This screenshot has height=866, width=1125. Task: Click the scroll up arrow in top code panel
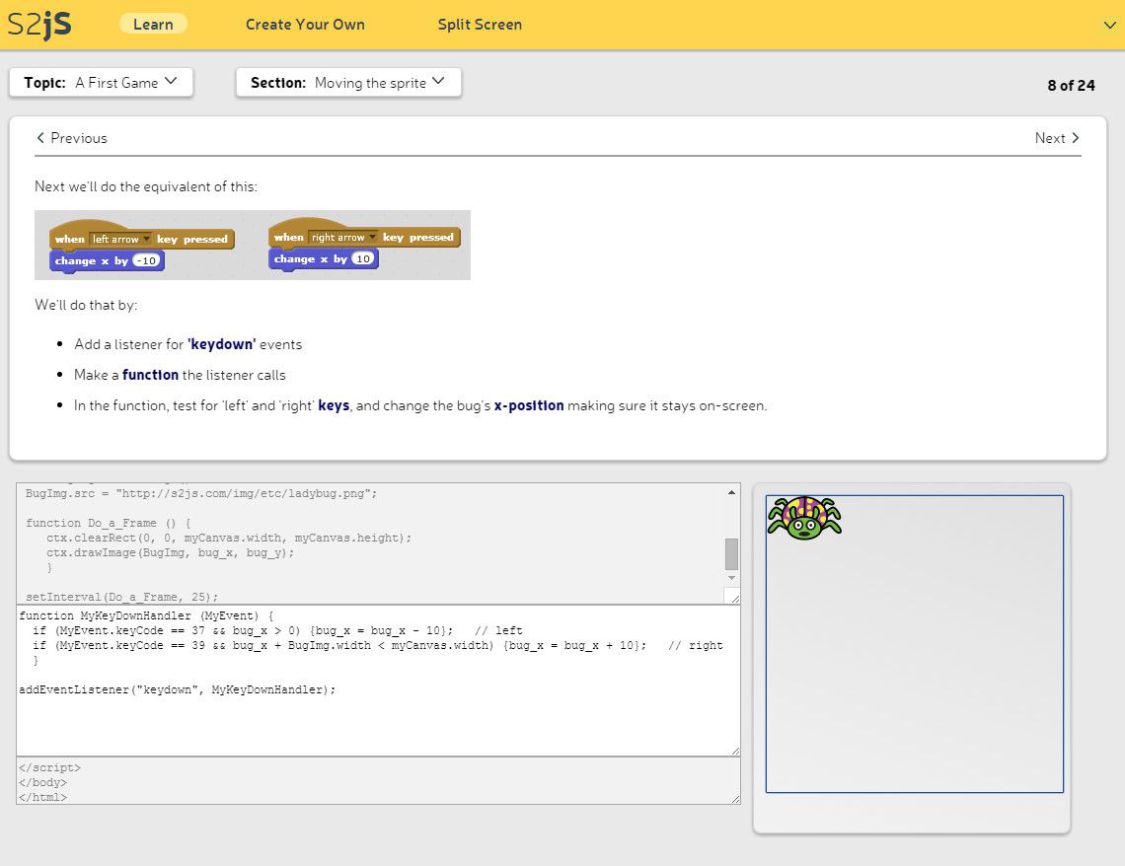(x=730, y=493)
